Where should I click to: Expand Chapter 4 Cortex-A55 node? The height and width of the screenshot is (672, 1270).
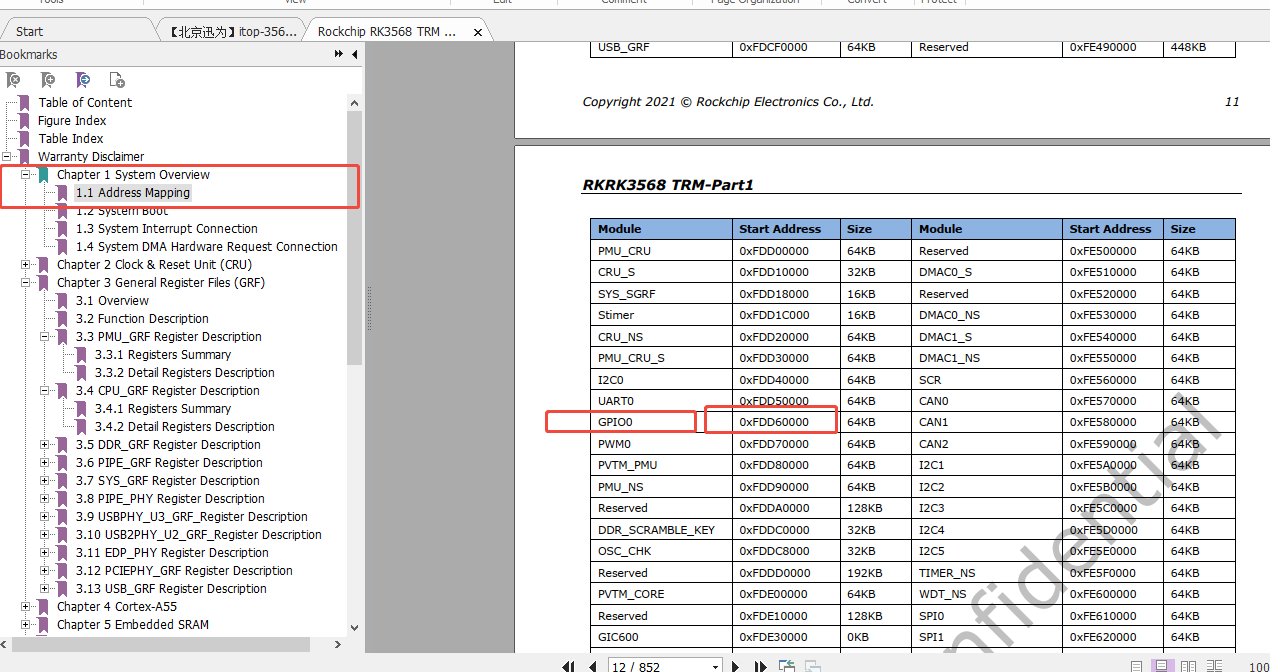point(26,607)
